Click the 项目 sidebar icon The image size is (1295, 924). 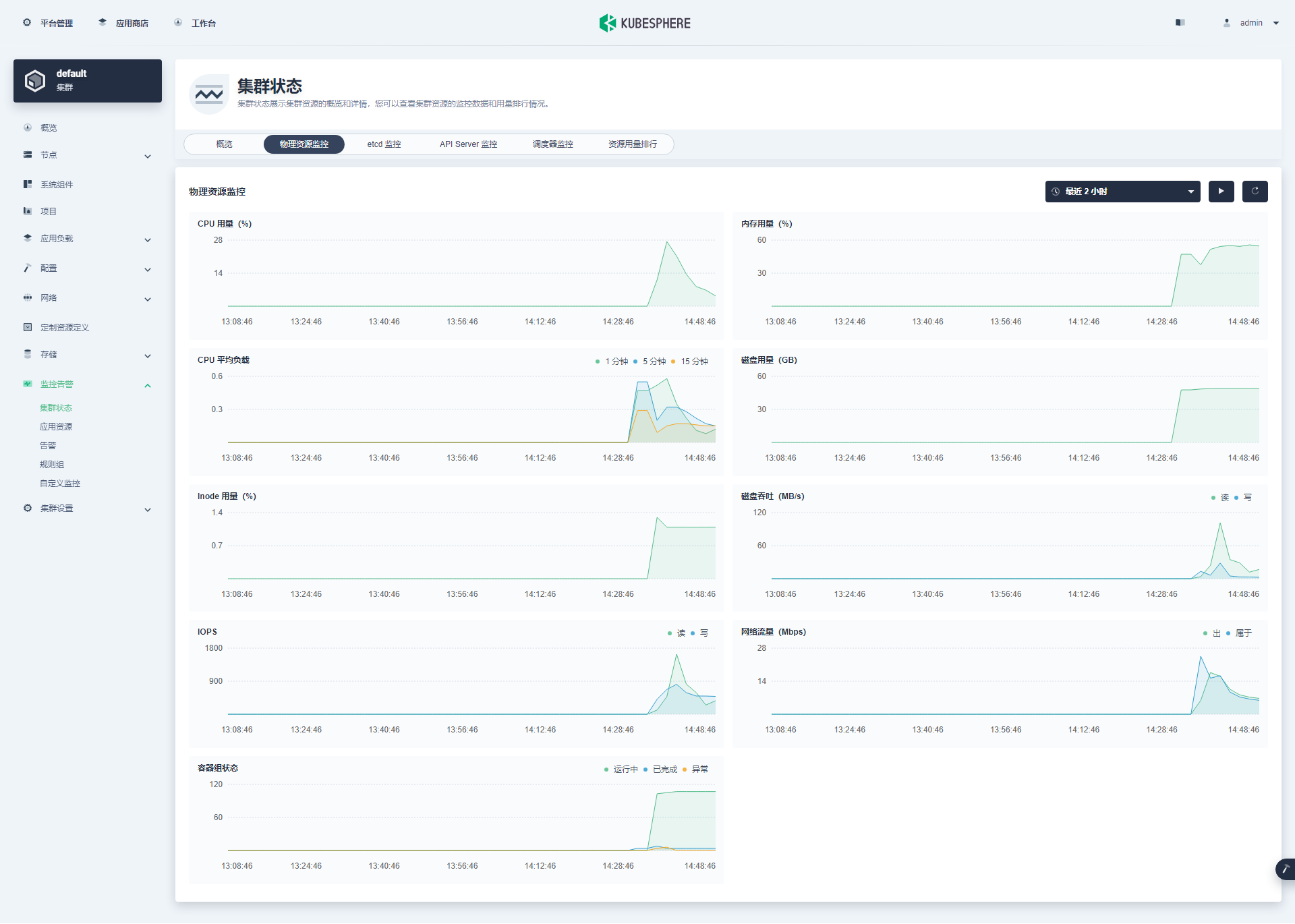click(28, 211)
